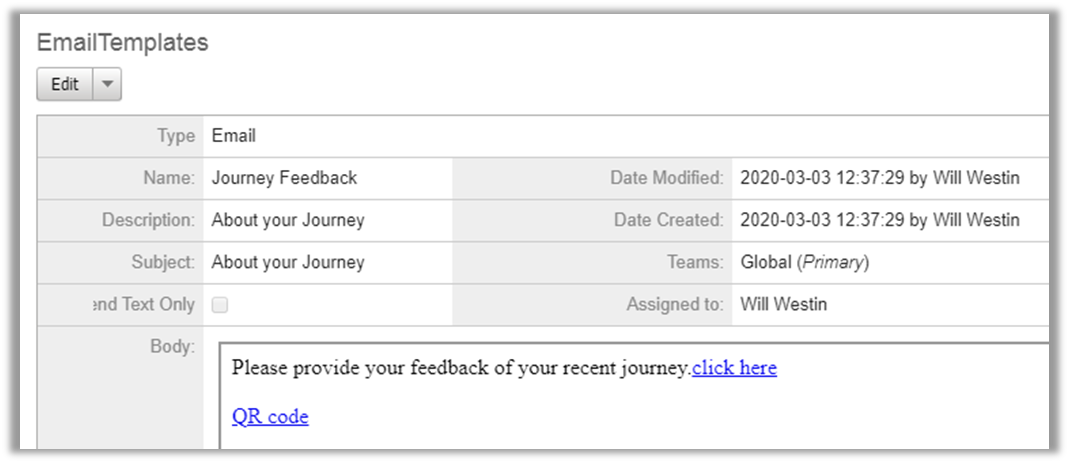The height and width of the screenshot is (463, 1069).
Task: Click the Subject value About your Journey
Action: [x=288, y=263]
